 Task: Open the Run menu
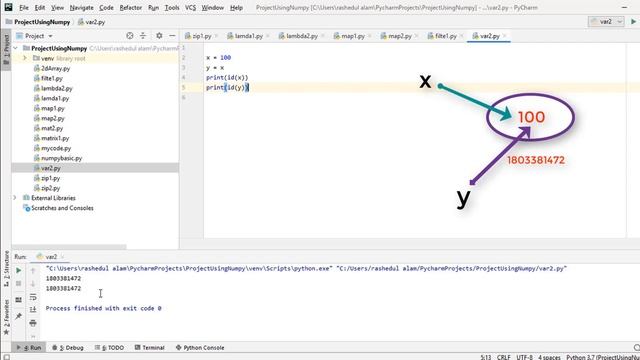tap(153, 8)
